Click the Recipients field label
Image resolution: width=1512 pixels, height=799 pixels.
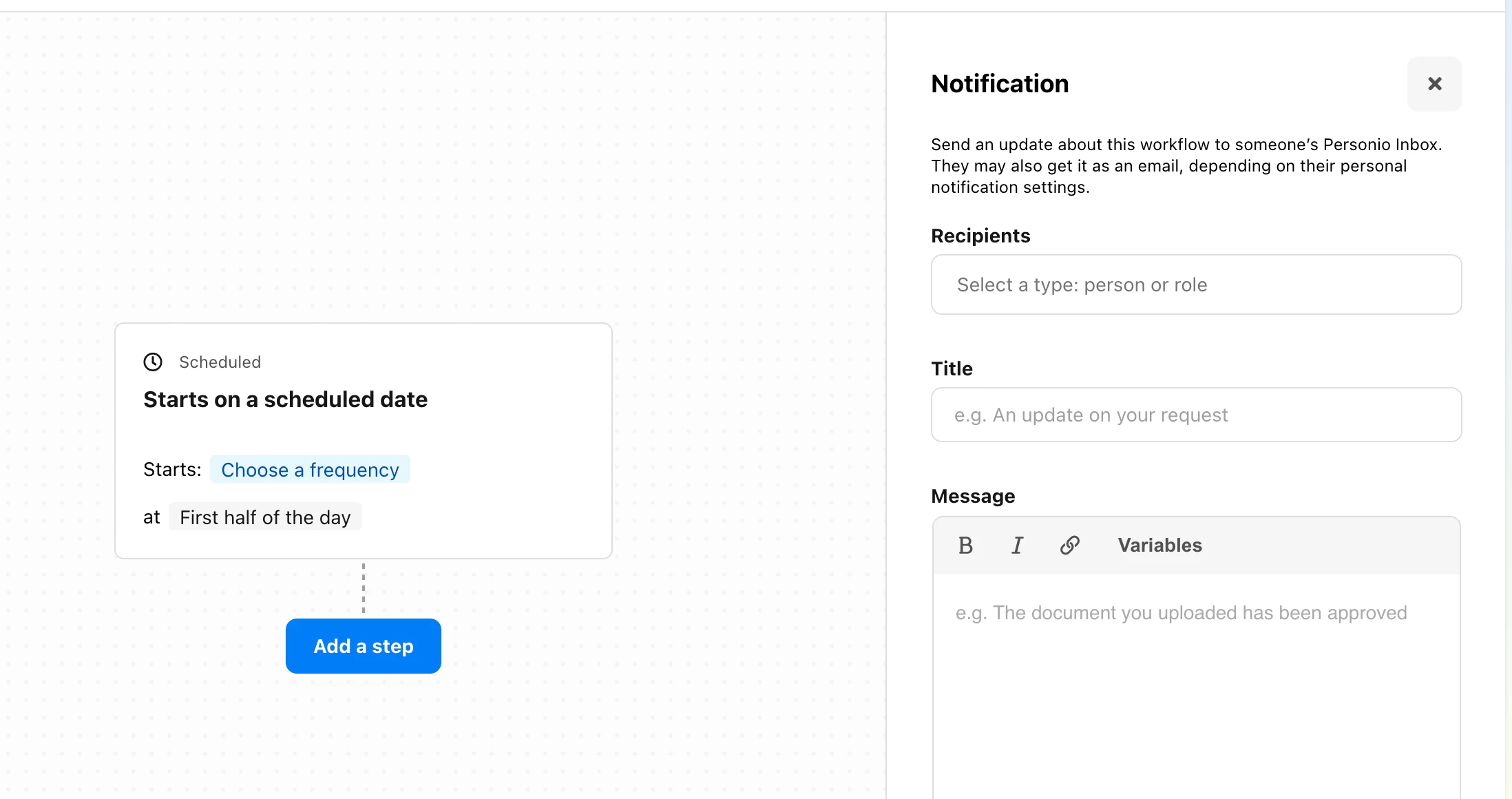tap(980, 236)
